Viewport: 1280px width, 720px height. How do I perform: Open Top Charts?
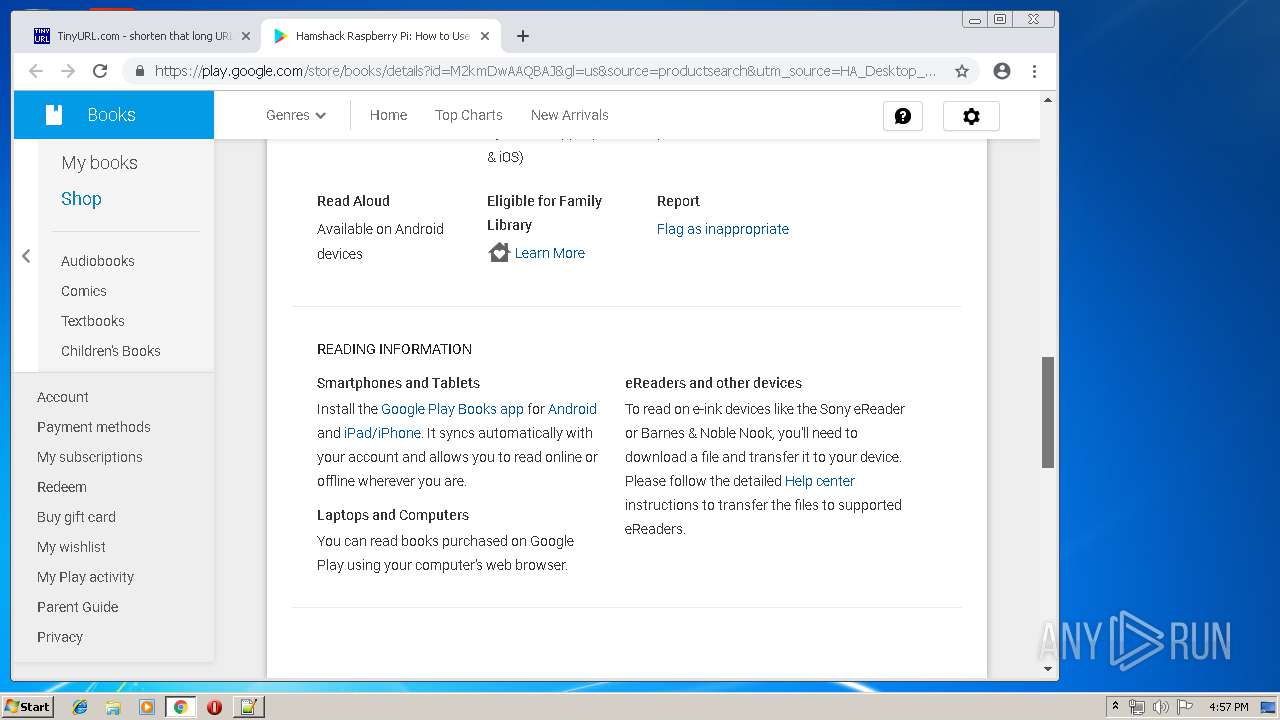click(469, 115)
